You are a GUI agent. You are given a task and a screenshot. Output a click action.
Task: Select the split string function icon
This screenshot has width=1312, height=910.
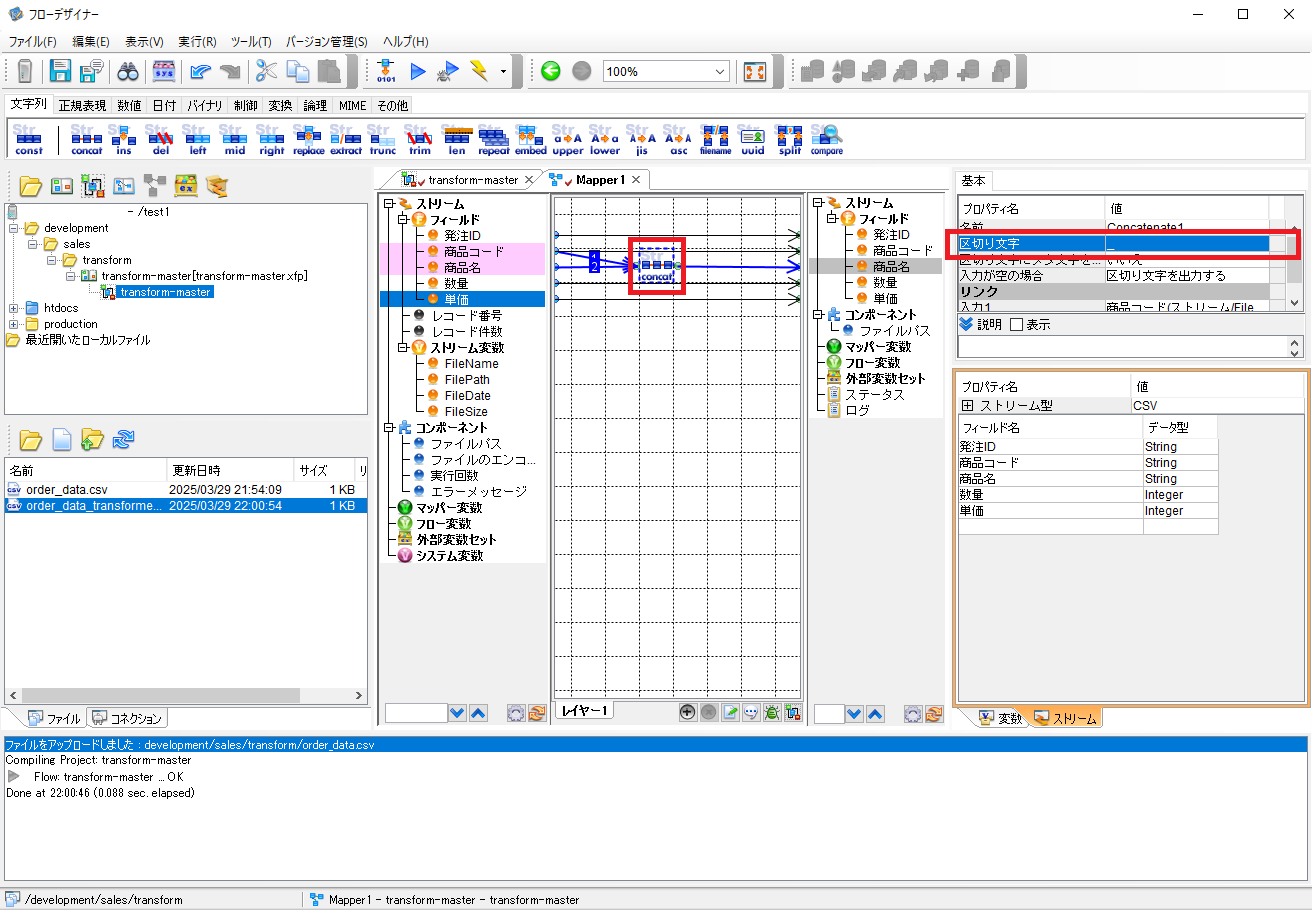point(789,139)
